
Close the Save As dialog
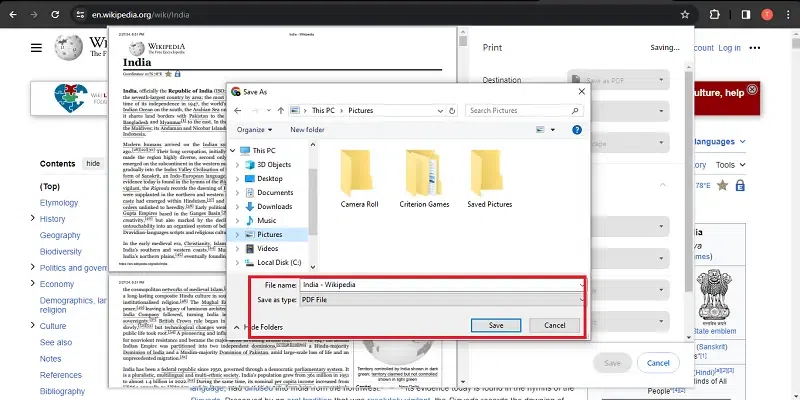581,92
